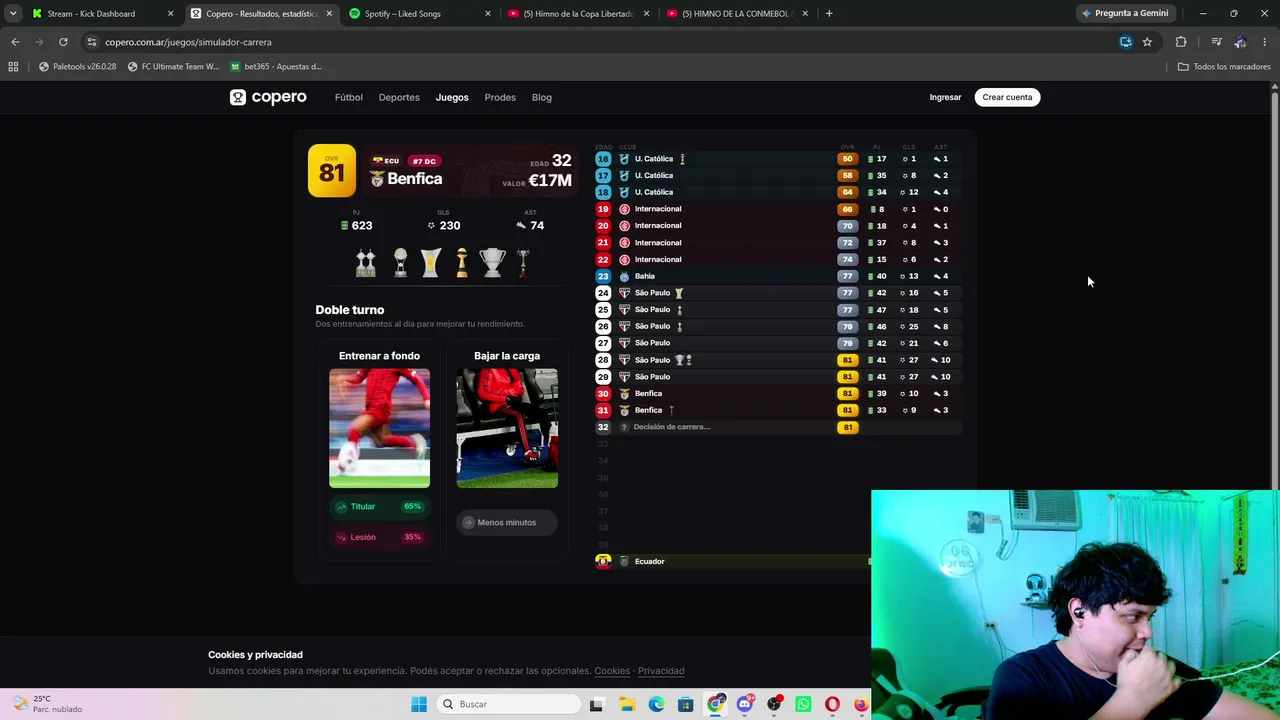Open the Privacidad link
The image size is (1280, 720).
(661, 671)
